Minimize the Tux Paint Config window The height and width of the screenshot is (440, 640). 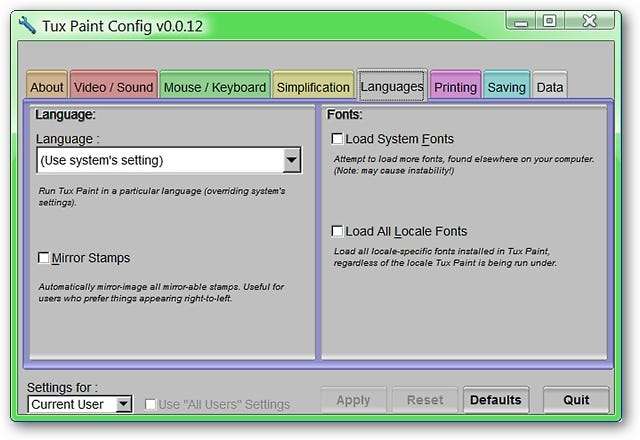click(520, 21)
